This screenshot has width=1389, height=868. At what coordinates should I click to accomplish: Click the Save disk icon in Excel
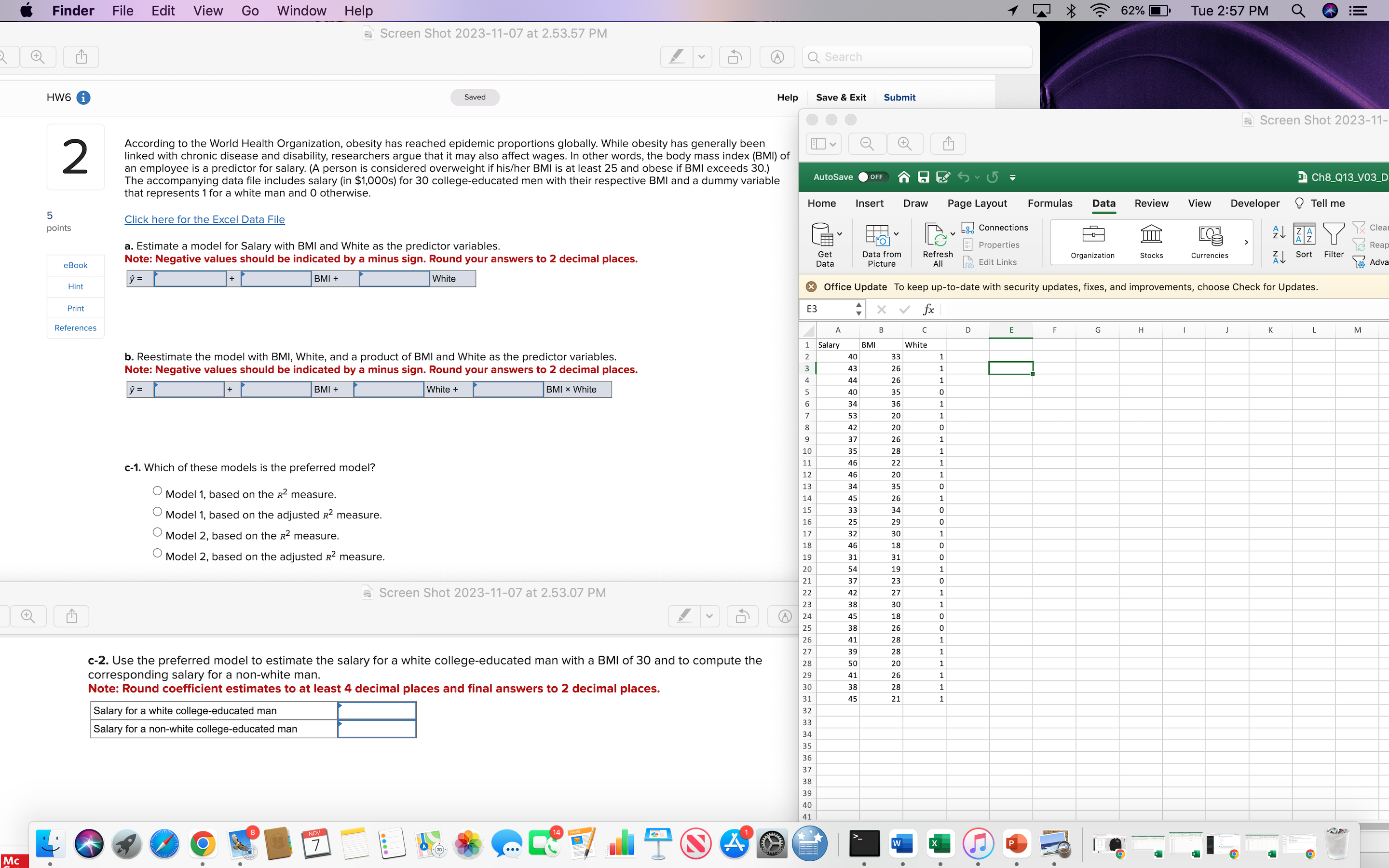pyautogui.click(x=924, y=177)
